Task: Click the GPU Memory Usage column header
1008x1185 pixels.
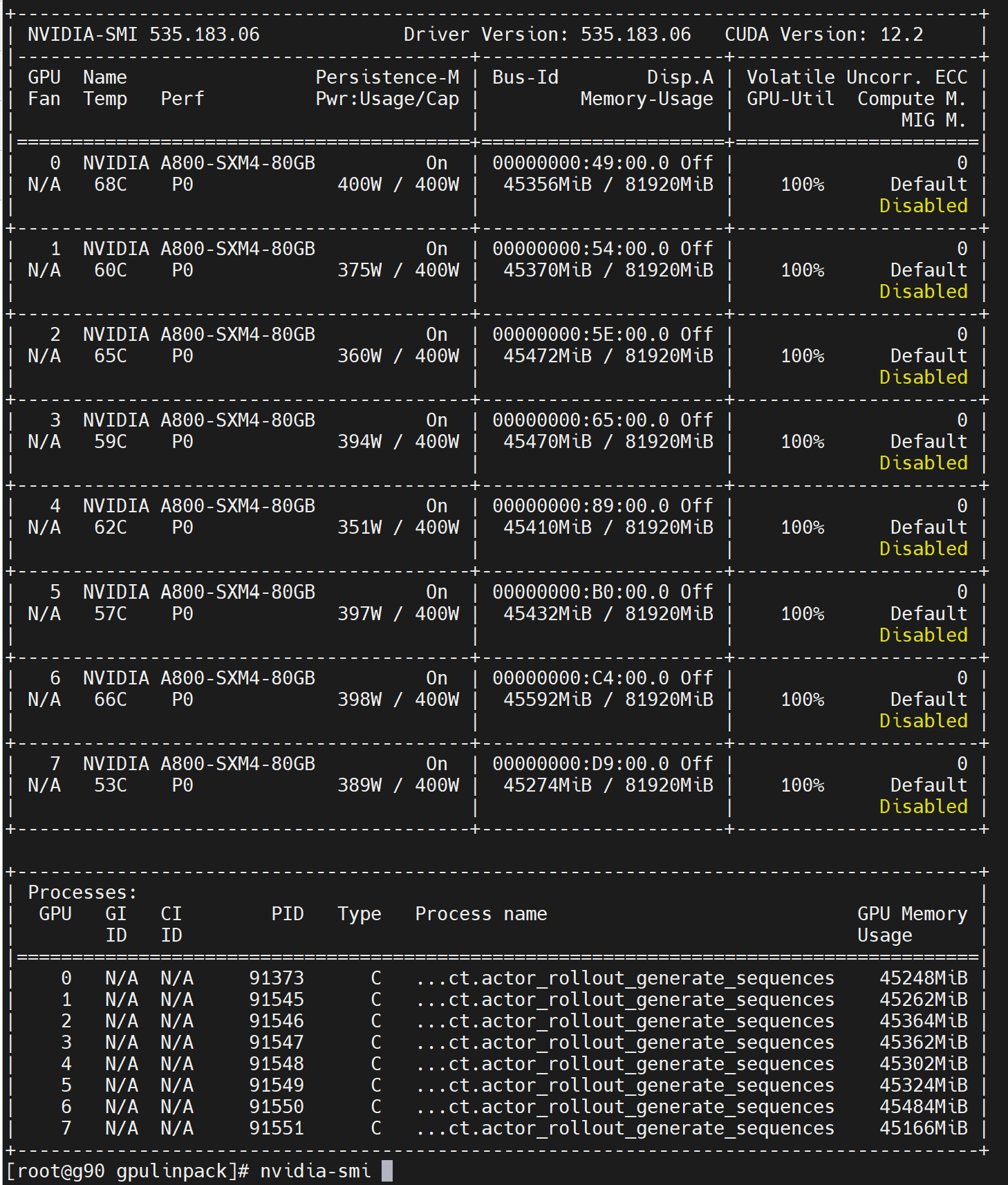Action: click(912, 924)
